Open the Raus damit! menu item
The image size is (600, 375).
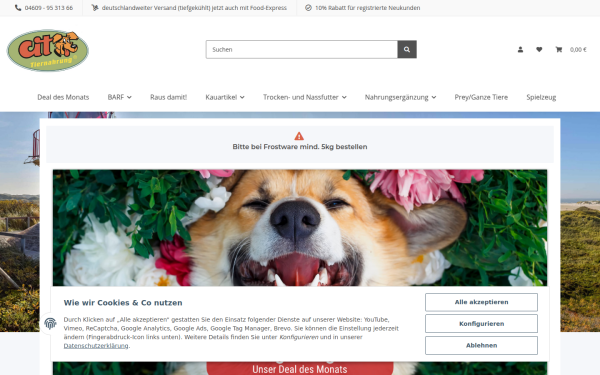[168, 97]
